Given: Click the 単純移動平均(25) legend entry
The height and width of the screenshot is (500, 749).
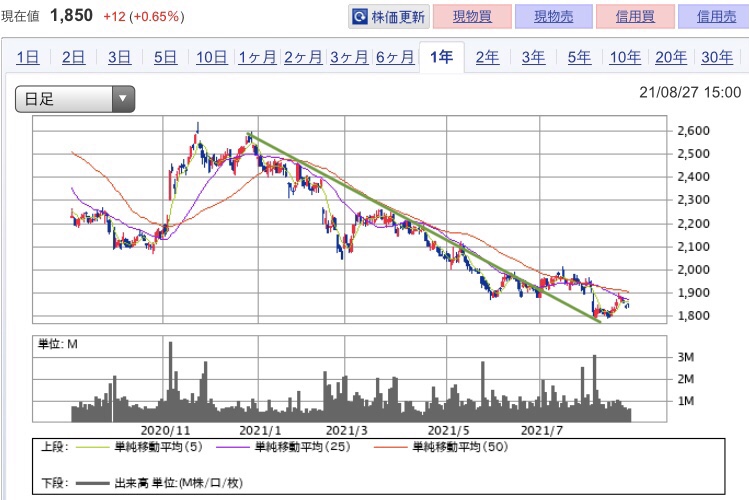Looking at the screenshot, I should 283,447.
